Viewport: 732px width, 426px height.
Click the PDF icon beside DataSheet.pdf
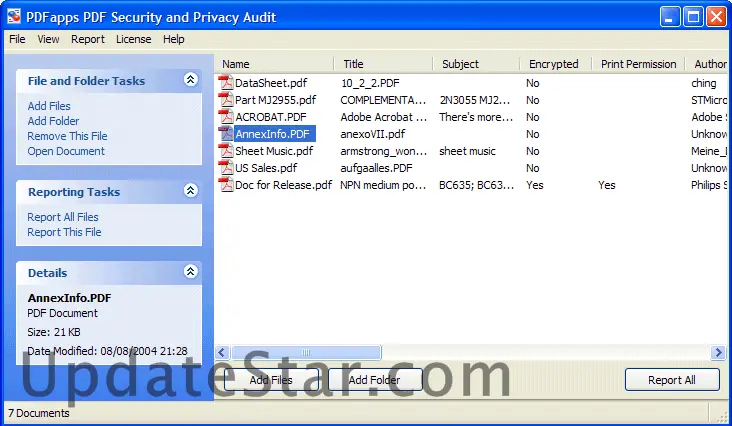click(x=226, y=83)
